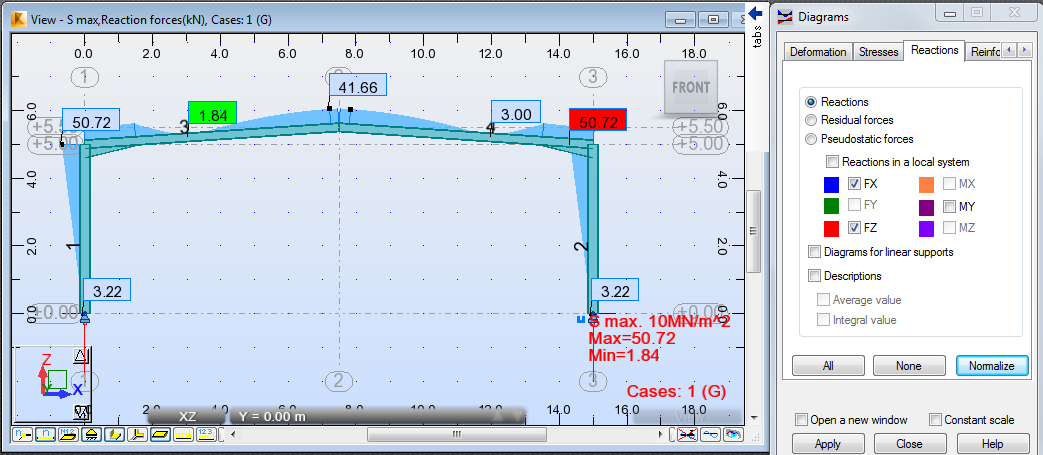Click the blue tabs arrow icon
The width and height of the screenshot is (1043, 455).
pos(755,13)
